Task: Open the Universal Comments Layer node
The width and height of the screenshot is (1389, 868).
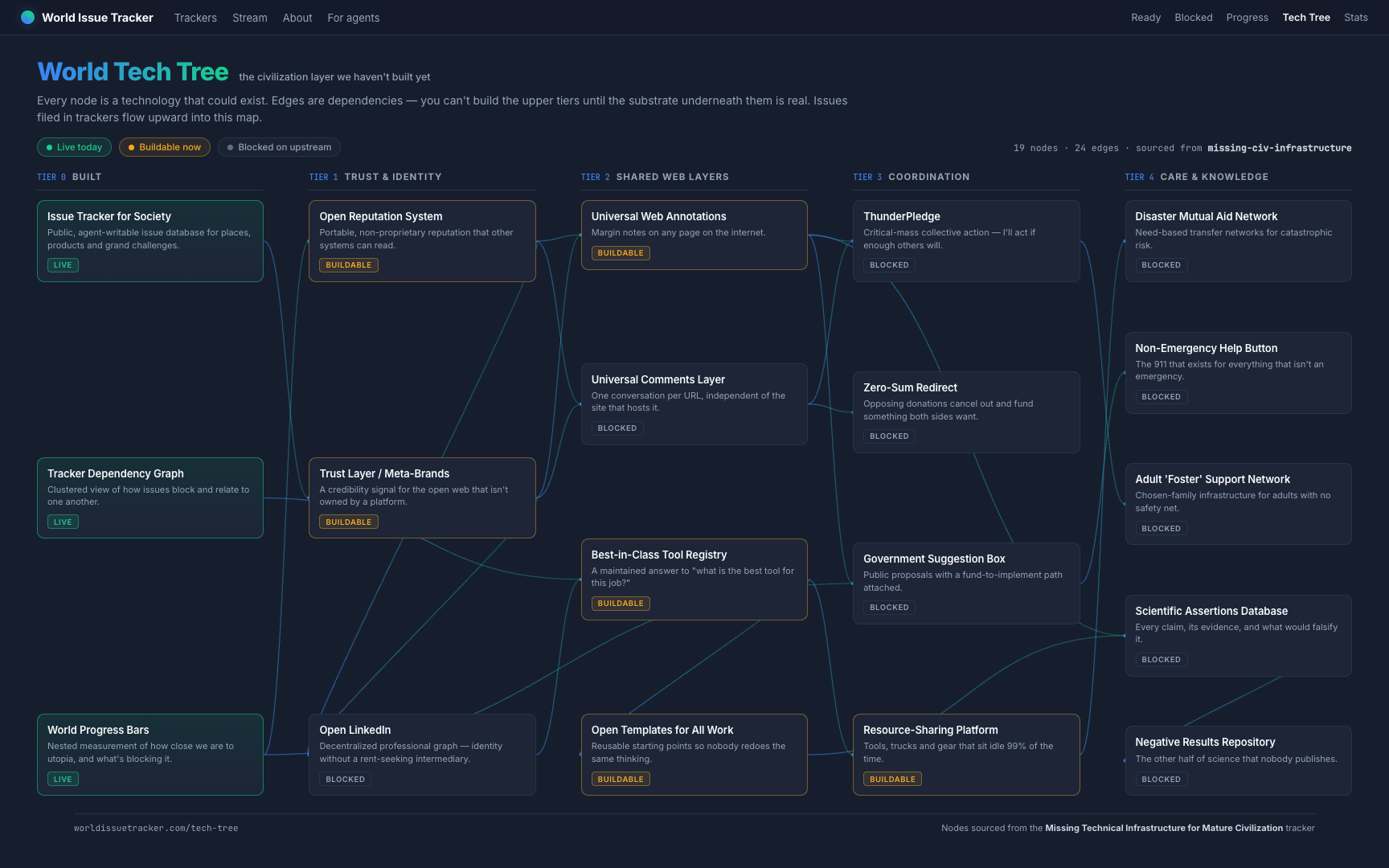Action: click(694, 404)
